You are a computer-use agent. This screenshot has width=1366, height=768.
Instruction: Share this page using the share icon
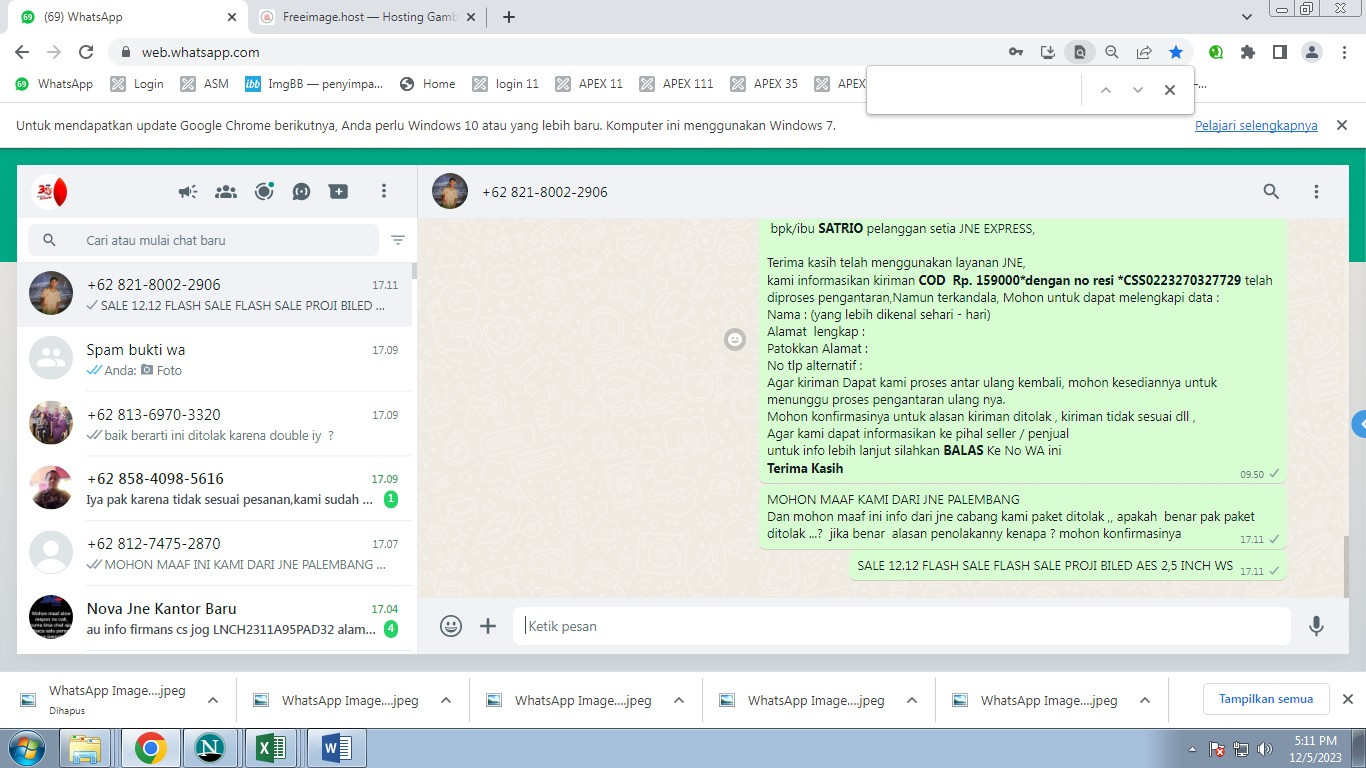pyautogui.click(x=1144, y=52)
